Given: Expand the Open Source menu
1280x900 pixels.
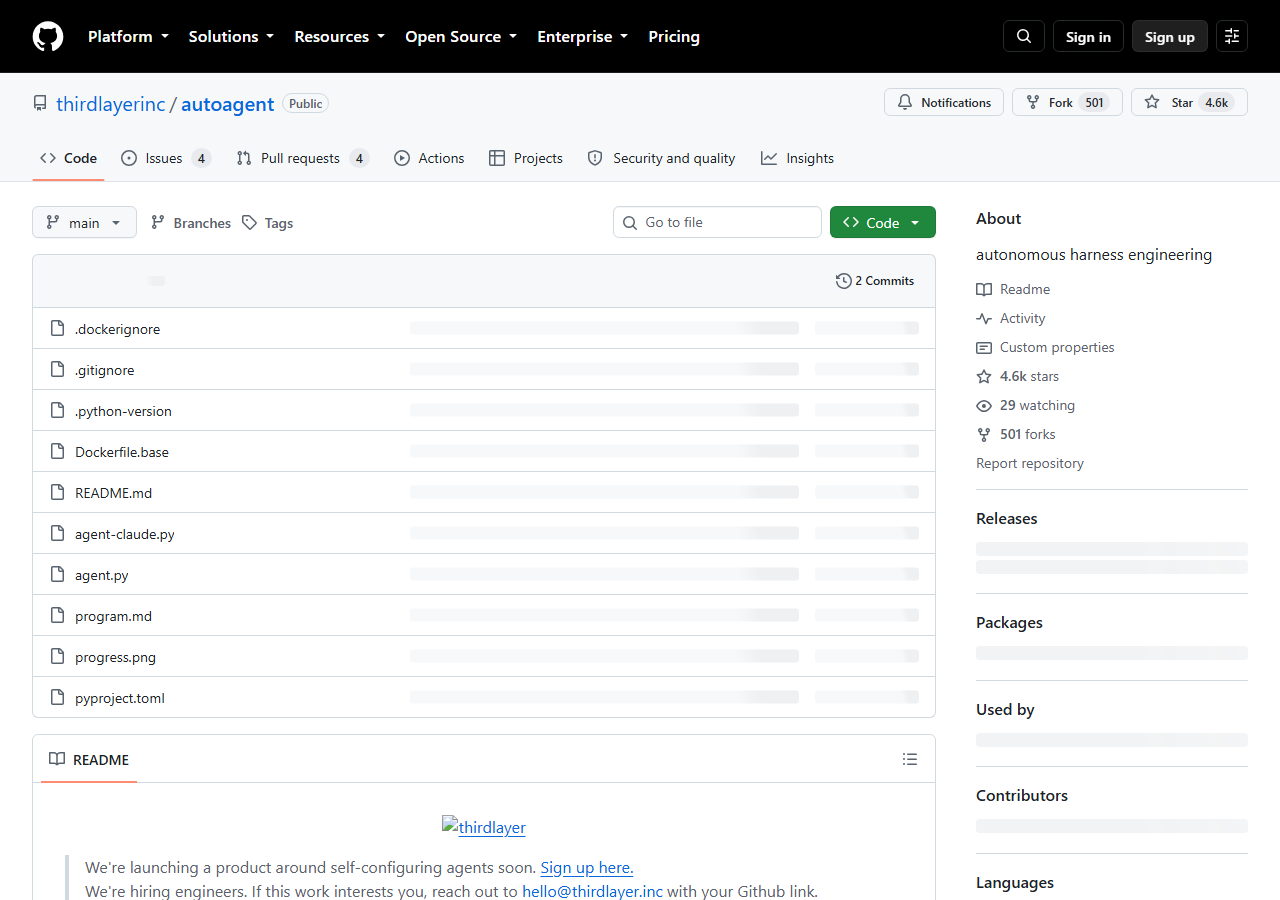Looking at the screenshot, I should pos(461,37).
